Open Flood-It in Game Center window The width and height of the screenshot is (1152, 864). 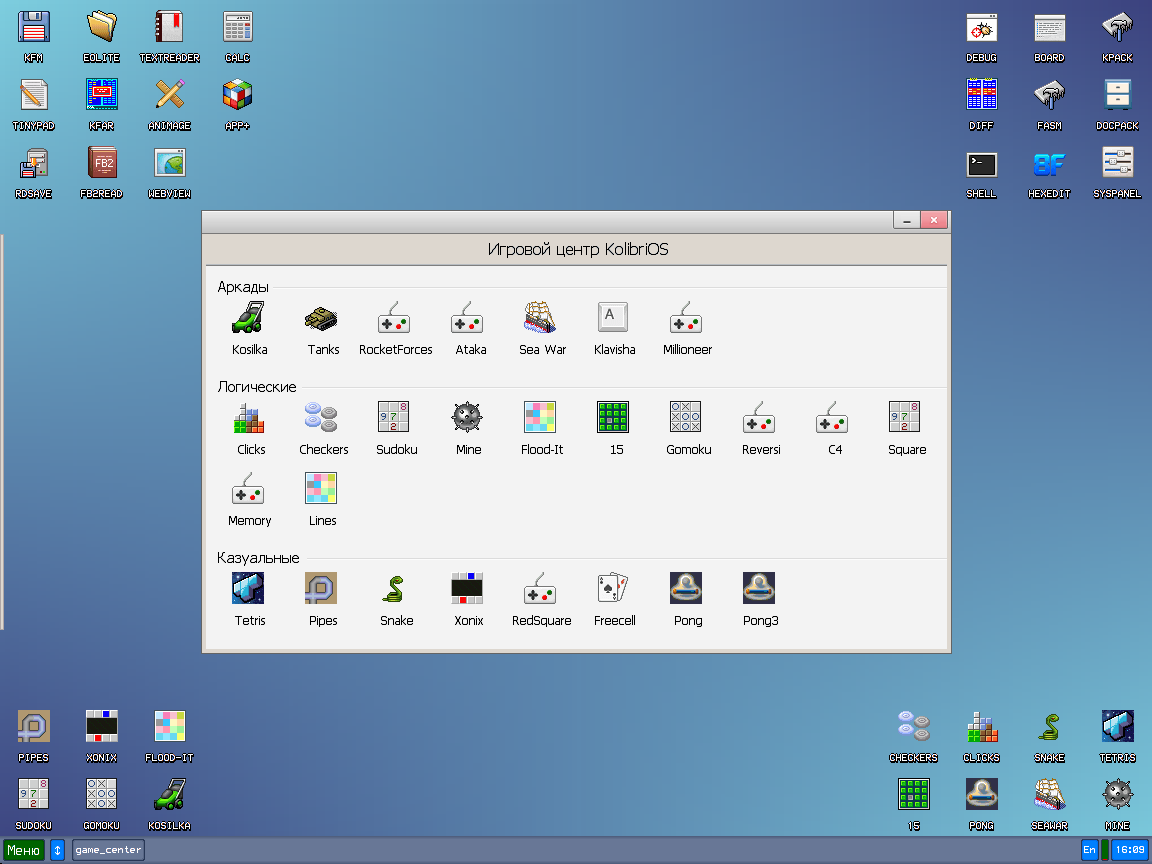coord(541,428)
